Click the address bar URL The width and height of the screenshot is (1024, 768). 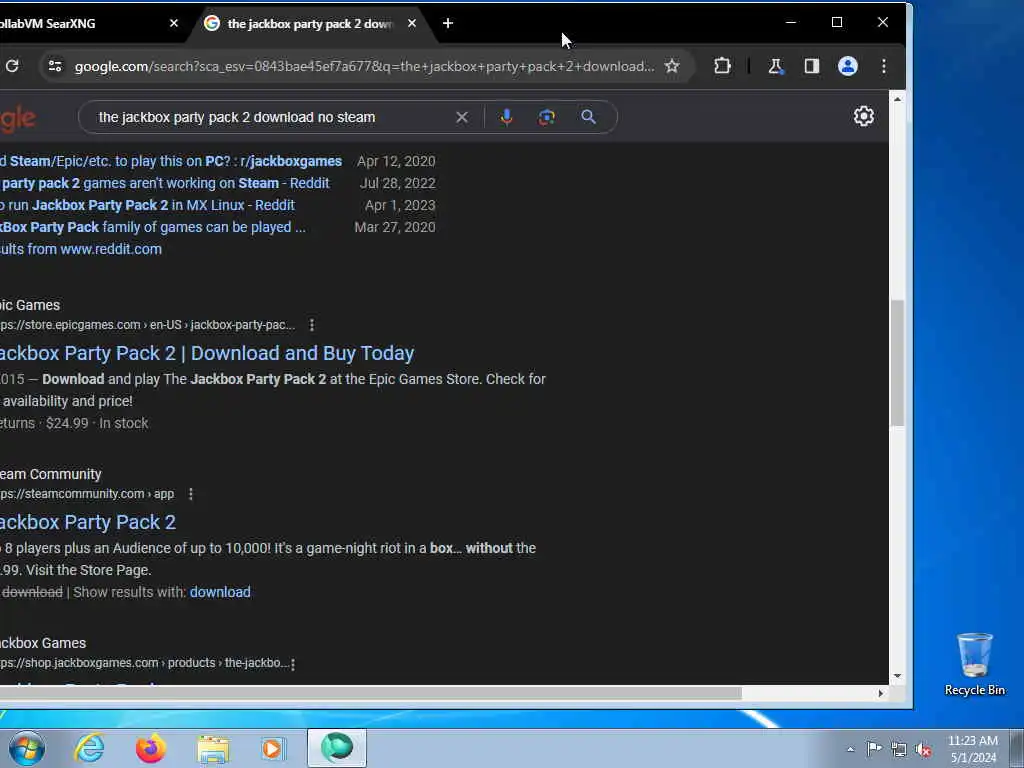(x=364, y=67)
